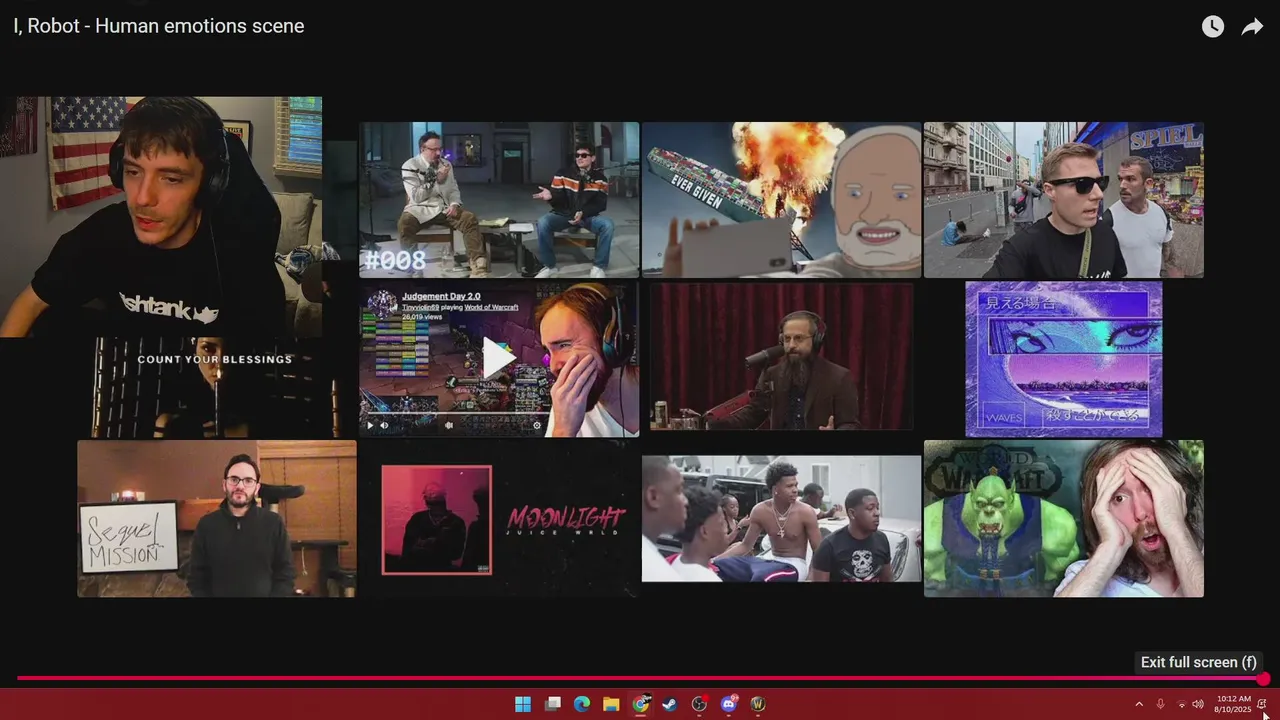The height and width of the screenshot is (720, 1280).
Task: Switch to Google Chrome in the taskbar
Action: [641, 704]
